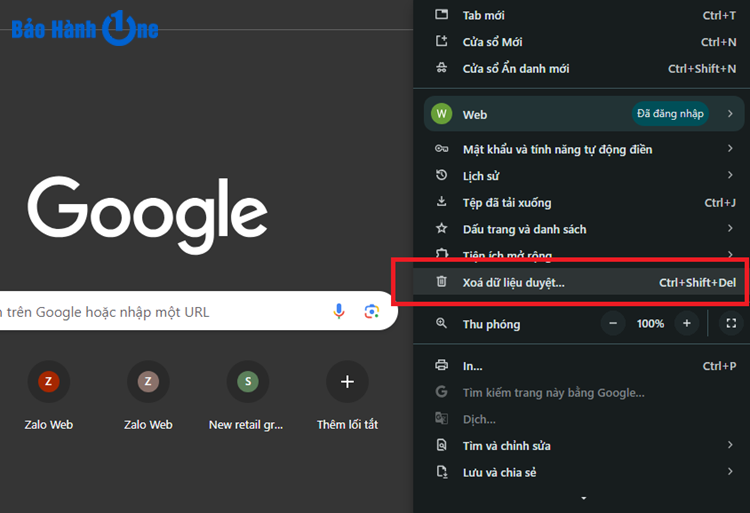Click Tìm kiếm trang này bằng Google...
The height and width of the screenshot is (513, 750).
point(581,393)
